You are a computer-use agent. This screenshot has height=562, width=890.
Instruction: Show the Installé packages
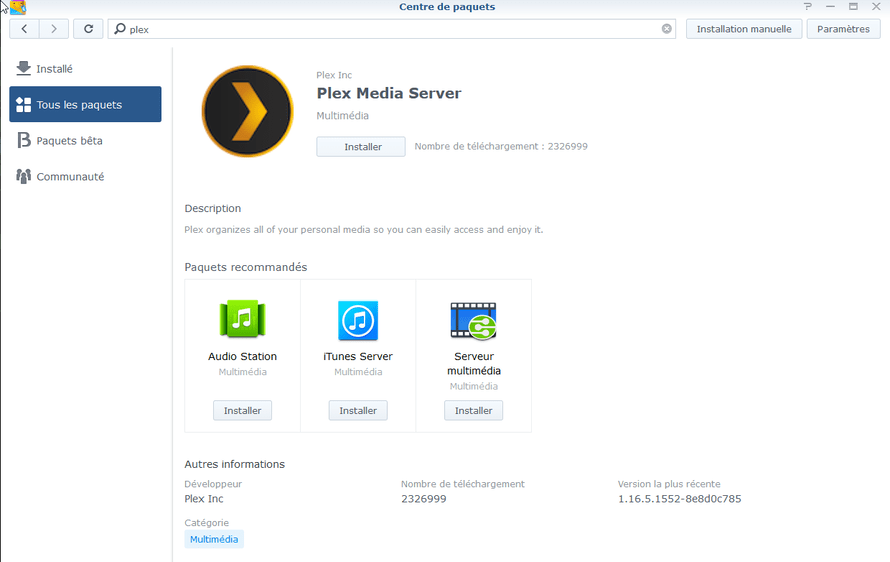click(x=85, y=69)
